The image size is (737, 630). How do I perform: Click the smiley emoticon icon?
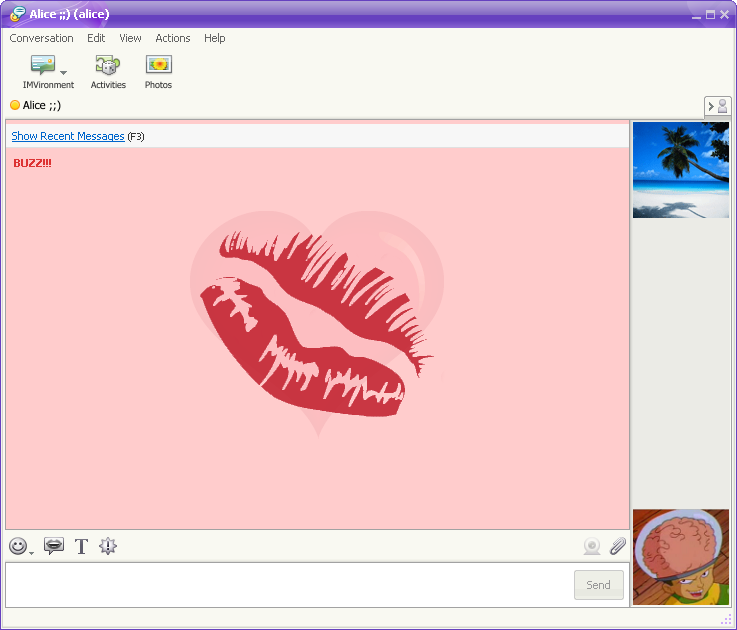pos(17,546)
